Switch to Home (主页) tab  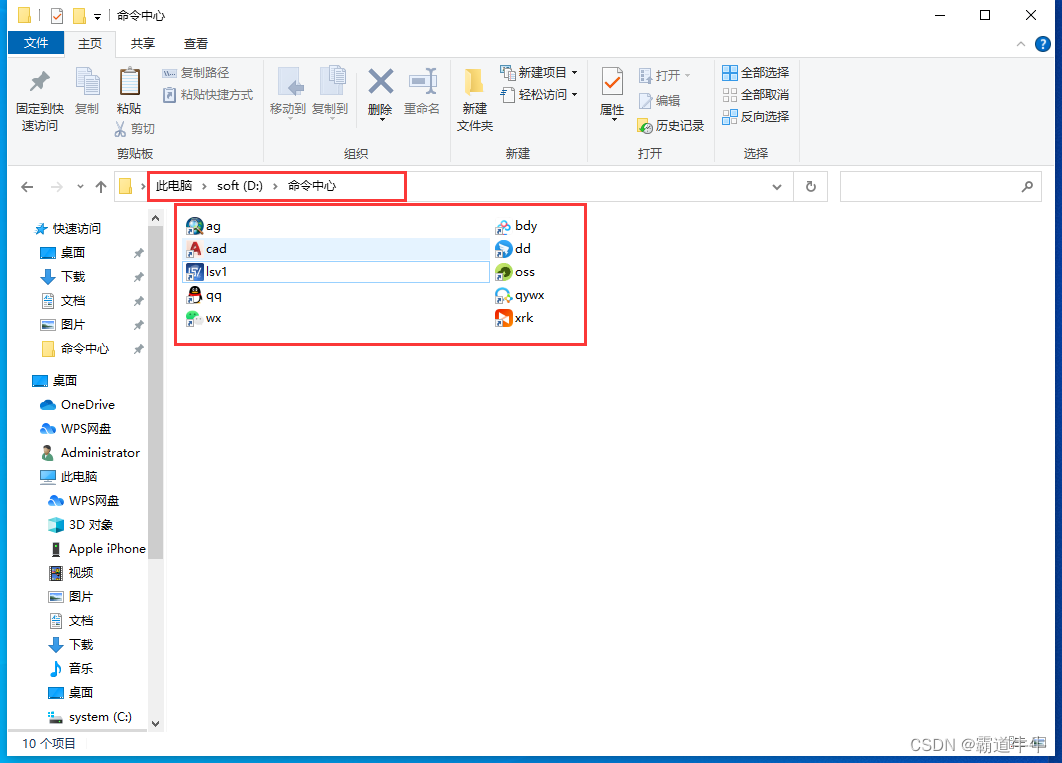point(90,43)
